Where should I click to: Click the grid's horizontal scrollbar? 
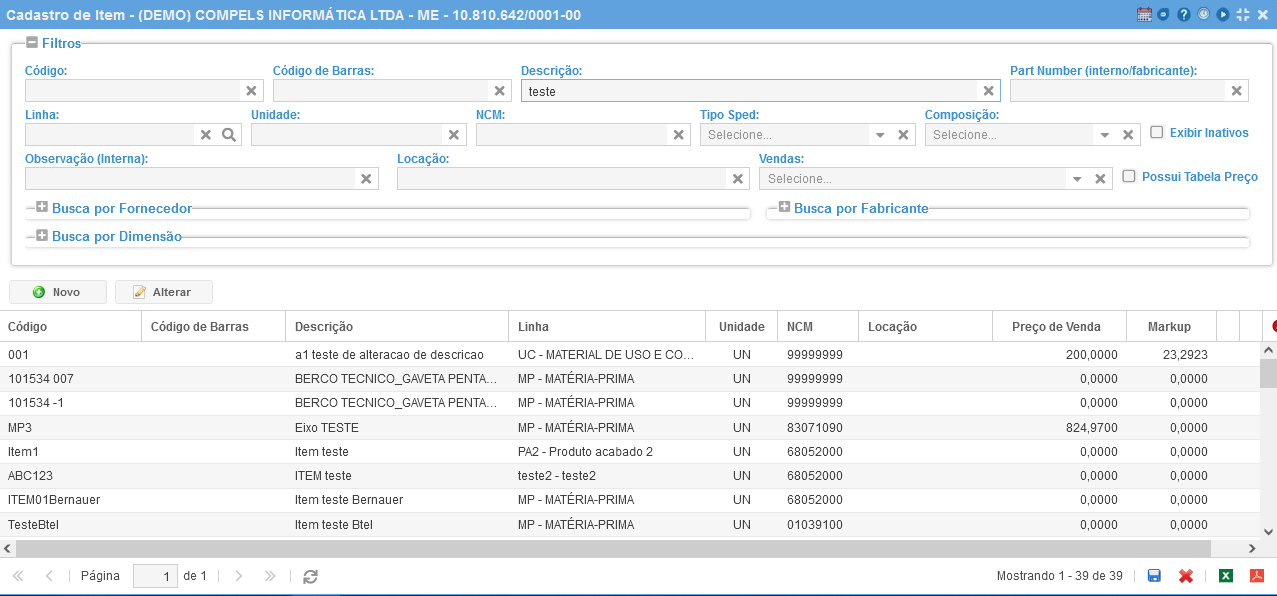point(614,549)
